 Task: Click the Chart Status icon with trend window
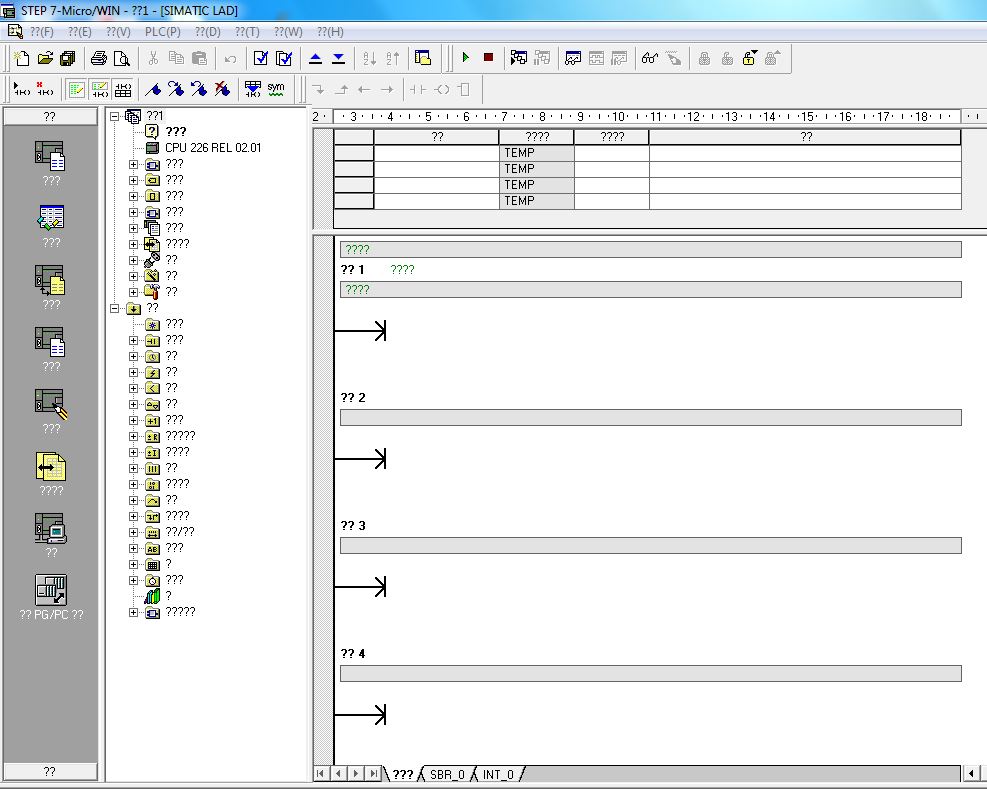573,59
